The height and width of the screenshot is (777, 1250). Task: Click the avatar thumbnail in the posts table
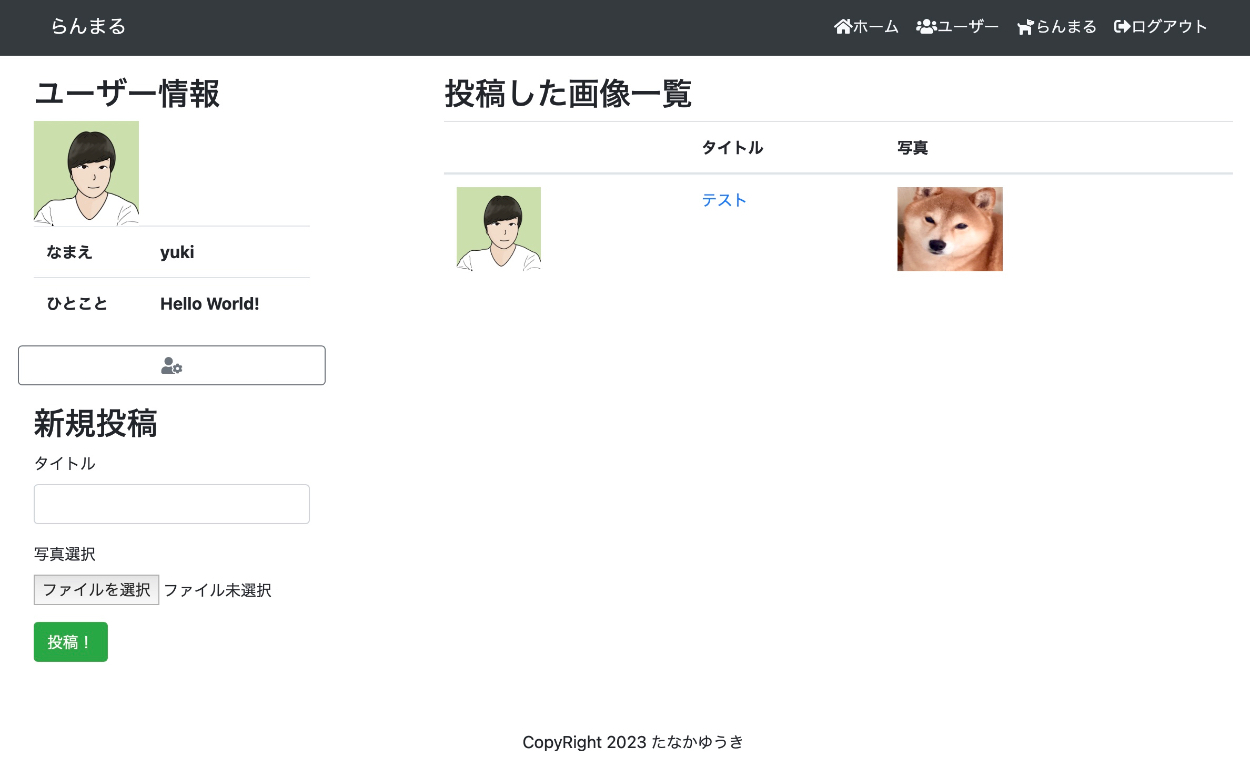click(x=499, y=229)
